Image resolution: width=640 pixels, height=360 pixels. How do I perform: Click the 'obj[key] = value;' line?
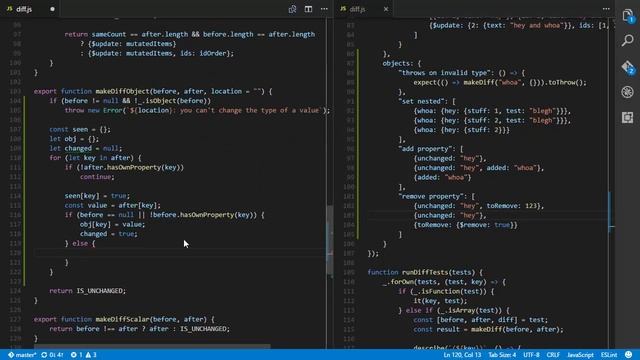[x=112, y=224]
